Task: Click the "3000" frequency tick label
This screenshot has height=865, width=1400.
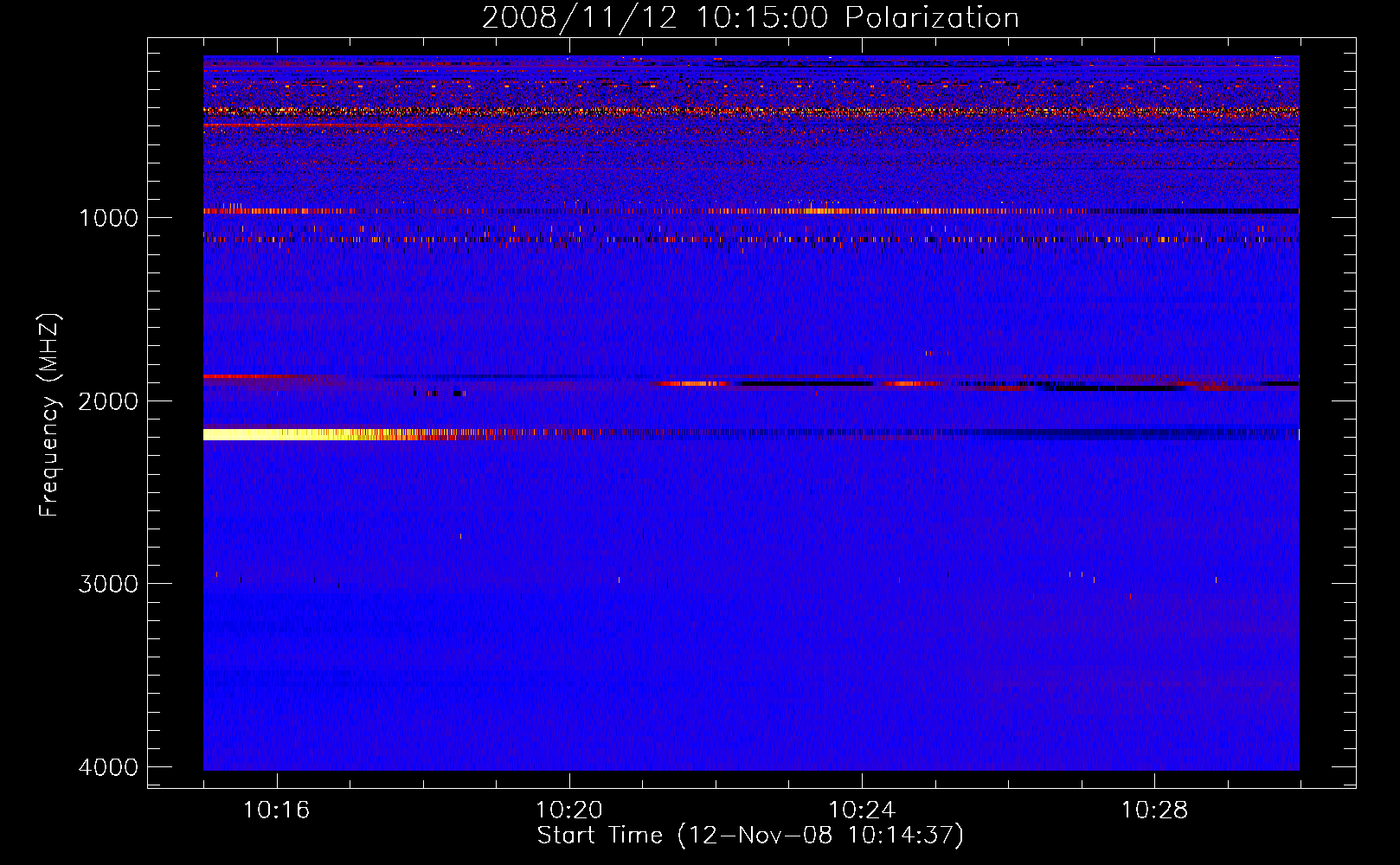Action: pos(108,583)
